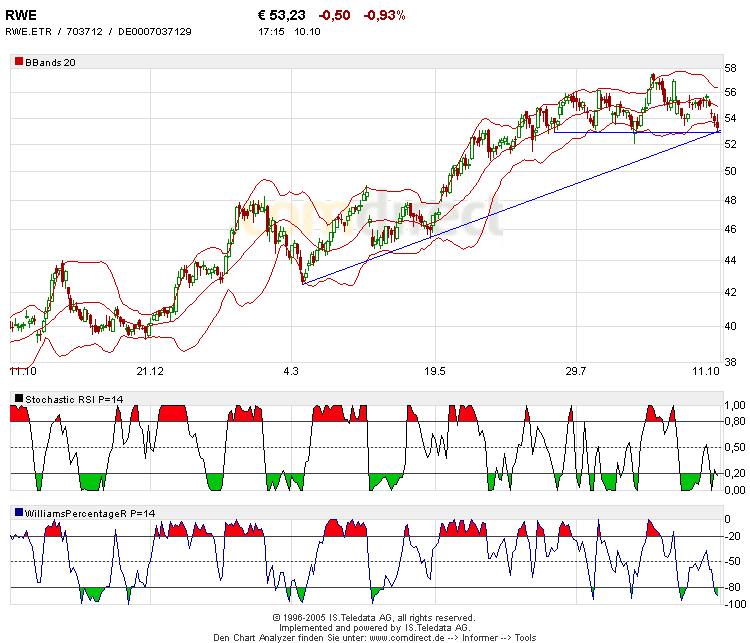This screenshot has width=750, height=643.
Task: Click the current price € 53,23
Action: tap(283, 16)
